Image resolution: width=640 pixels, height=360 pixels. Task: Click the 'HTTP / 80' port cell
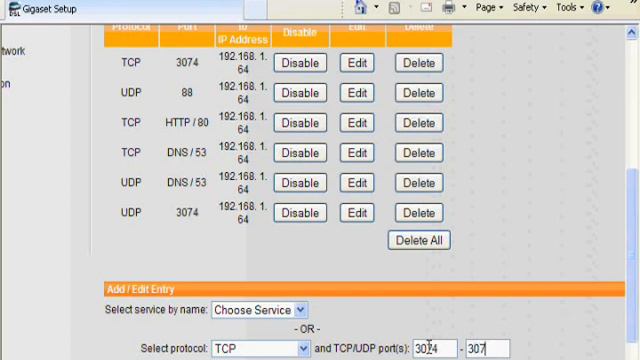coord(187,122)
